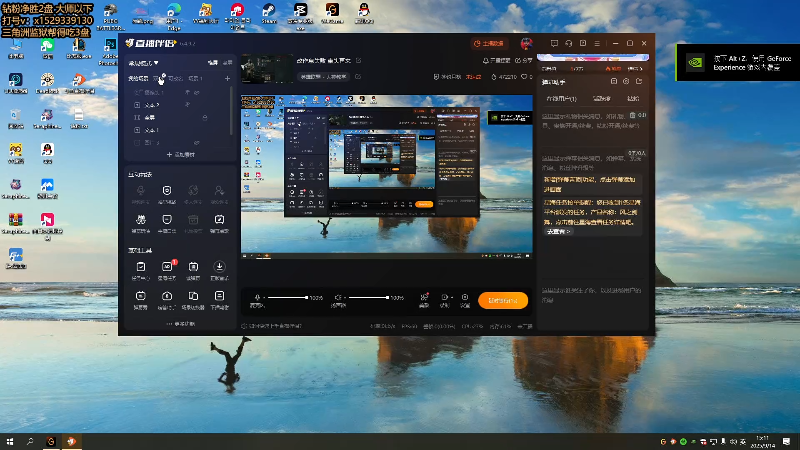Image resolution: width=800 pixels, height=450 pixels.
Task: Click the plus button to add a new scene
Action: point(228,79)
